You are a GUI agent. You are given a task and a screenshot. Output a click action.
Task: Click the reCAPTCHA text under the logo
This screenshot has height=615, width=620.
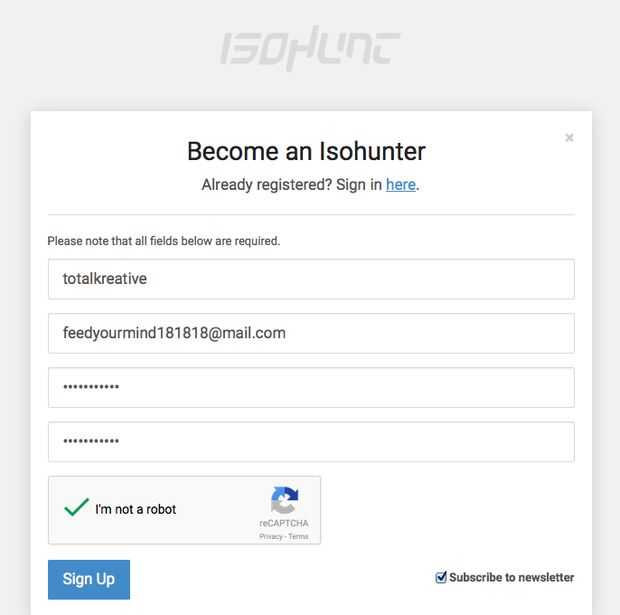click(284, 524)
